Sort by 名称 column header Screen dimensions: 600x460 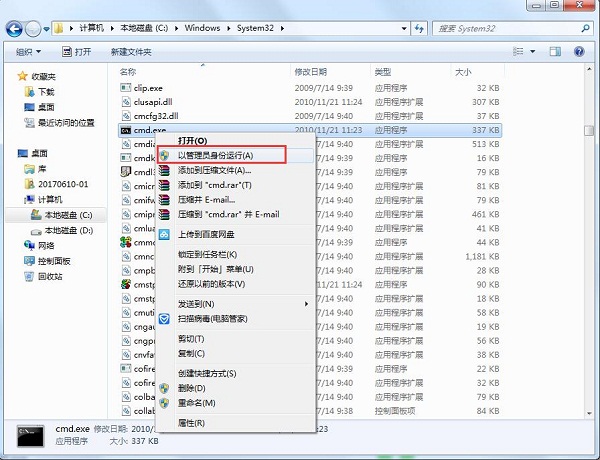click(128, 72)
